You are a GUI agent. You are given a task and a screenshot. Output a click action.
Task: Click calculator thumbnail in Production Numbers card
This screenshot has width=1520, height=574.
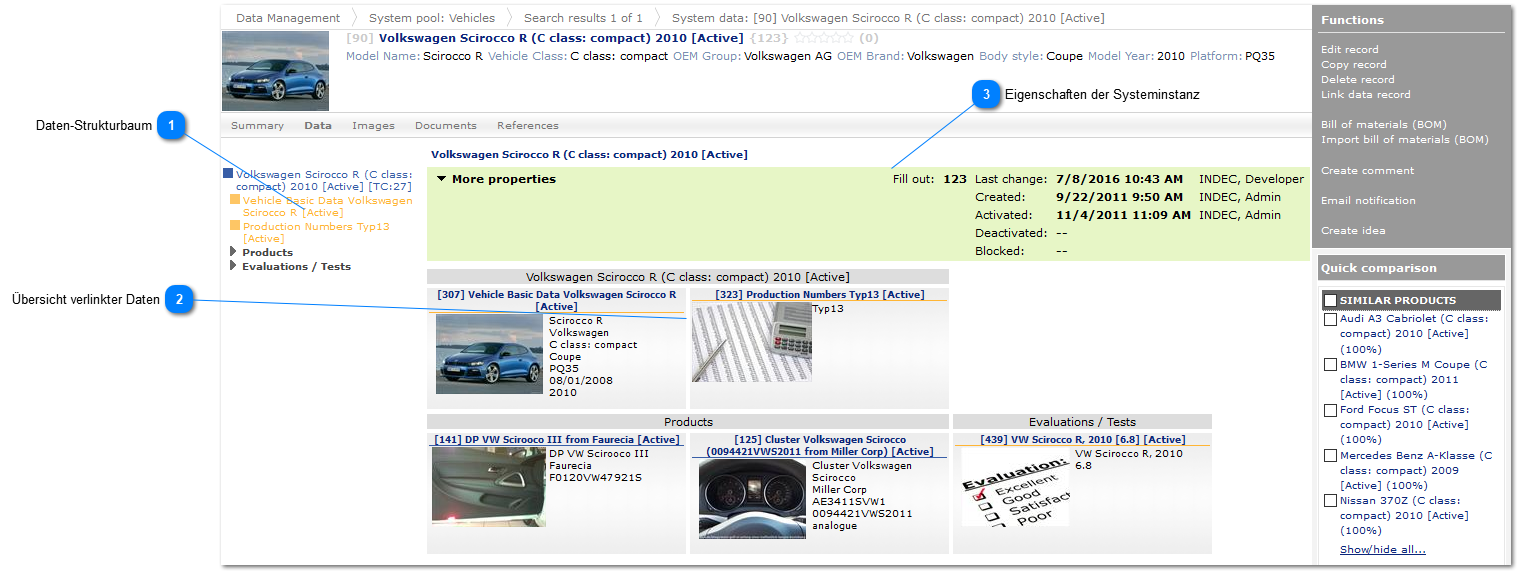(751, 342)
